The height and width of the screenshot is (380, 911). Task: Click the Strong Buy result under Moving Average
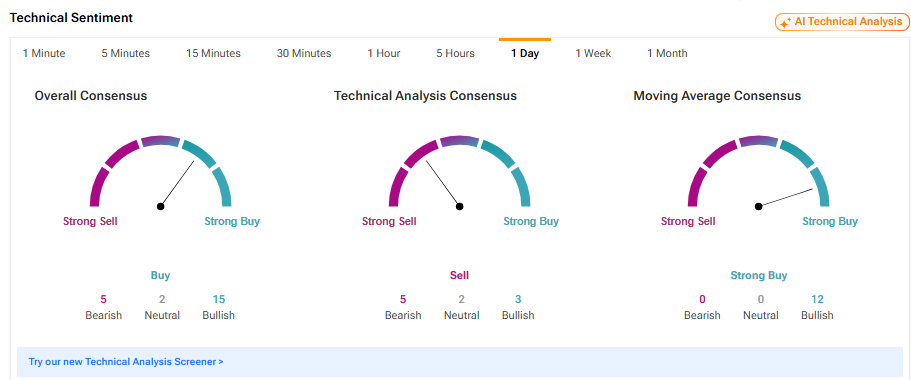pyautogui.click(x=759, y=275)
